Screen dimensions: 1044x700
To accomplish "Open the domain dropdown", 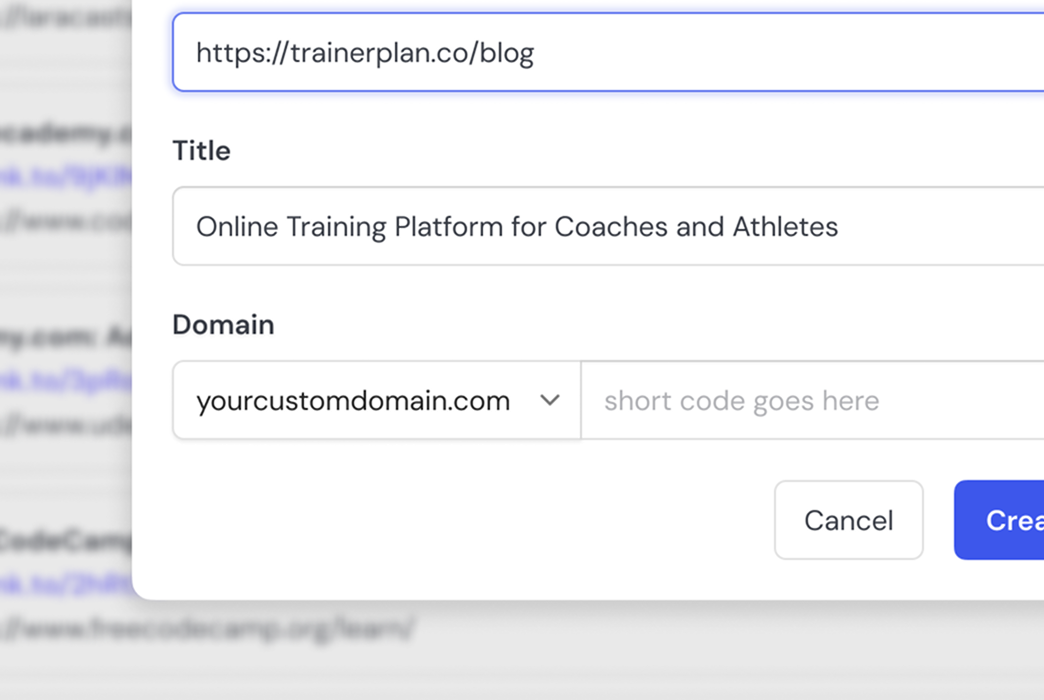I will (375, 400).
